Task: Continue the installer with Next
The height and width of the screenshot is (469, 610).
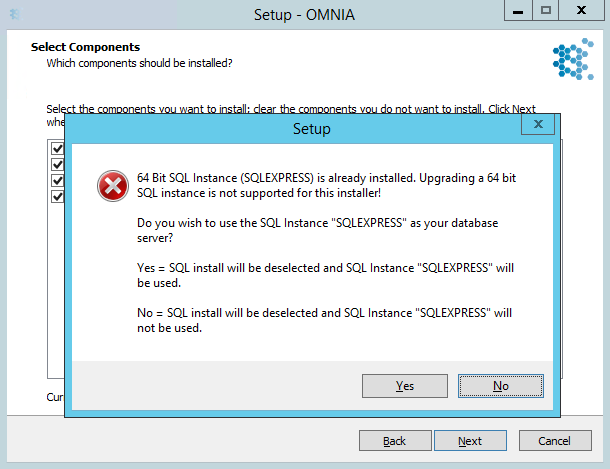Action: pyautogui.click(x=470, y=441)
